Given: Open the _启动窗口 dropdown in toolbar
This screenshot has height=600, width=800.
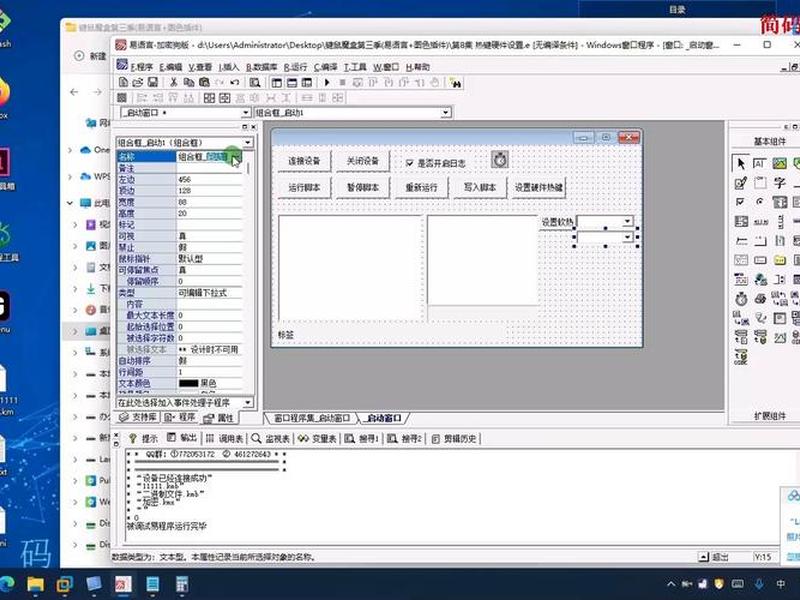Looking at the screenshot, I should pyautogui.click(x=245, y=113).
